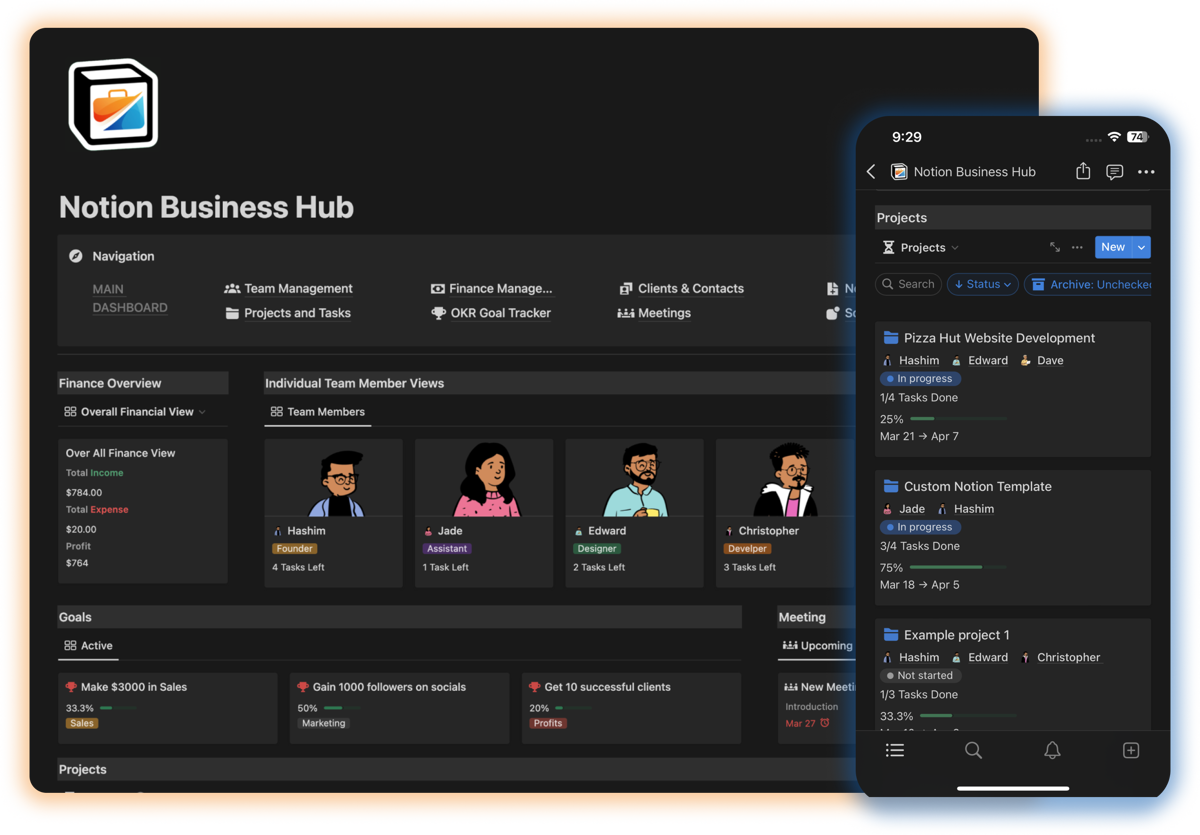Open the Projects view dropdown on phone
The image size is (1200, 835).
[x=921, y=247]
